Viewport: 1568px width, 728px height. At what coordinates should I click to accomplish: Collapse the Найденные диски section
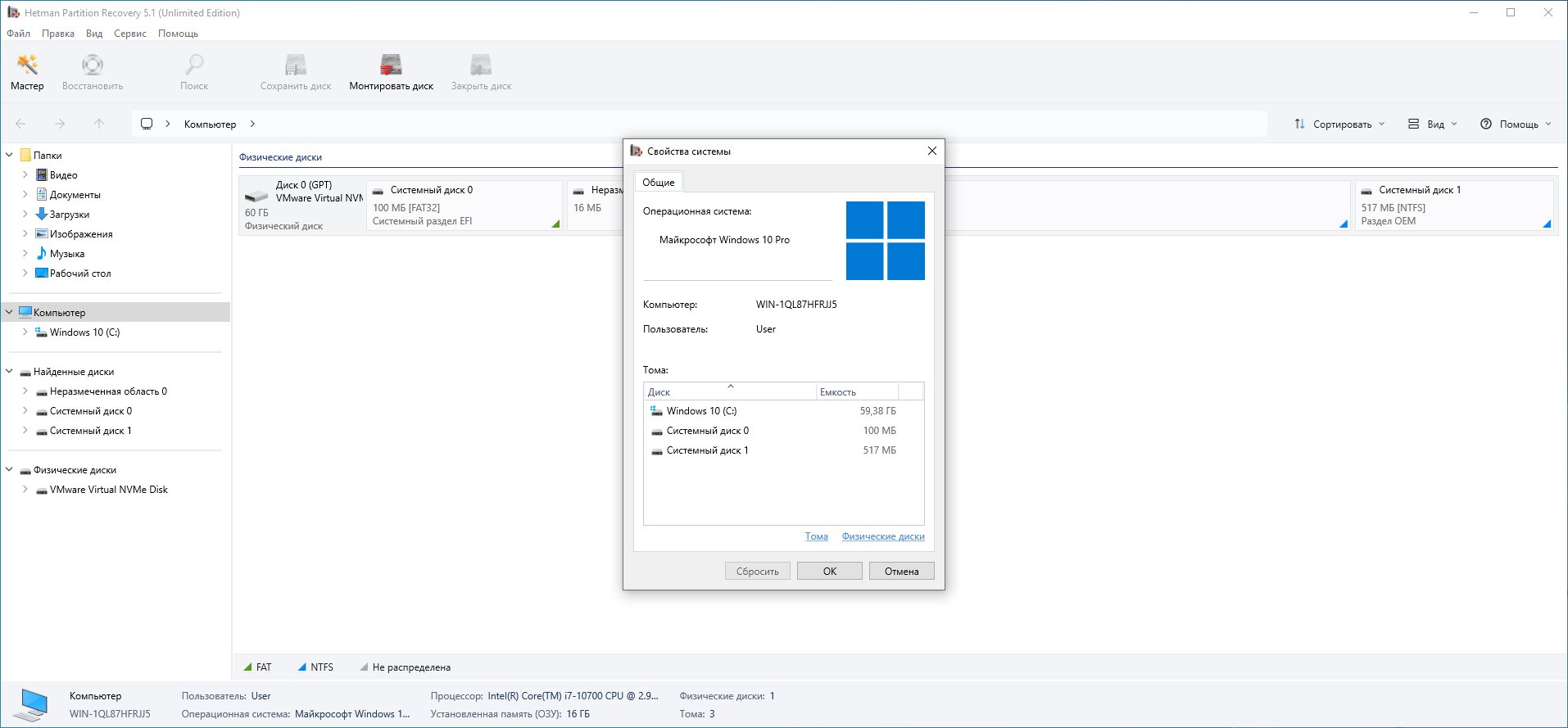(x=10, y=372)
